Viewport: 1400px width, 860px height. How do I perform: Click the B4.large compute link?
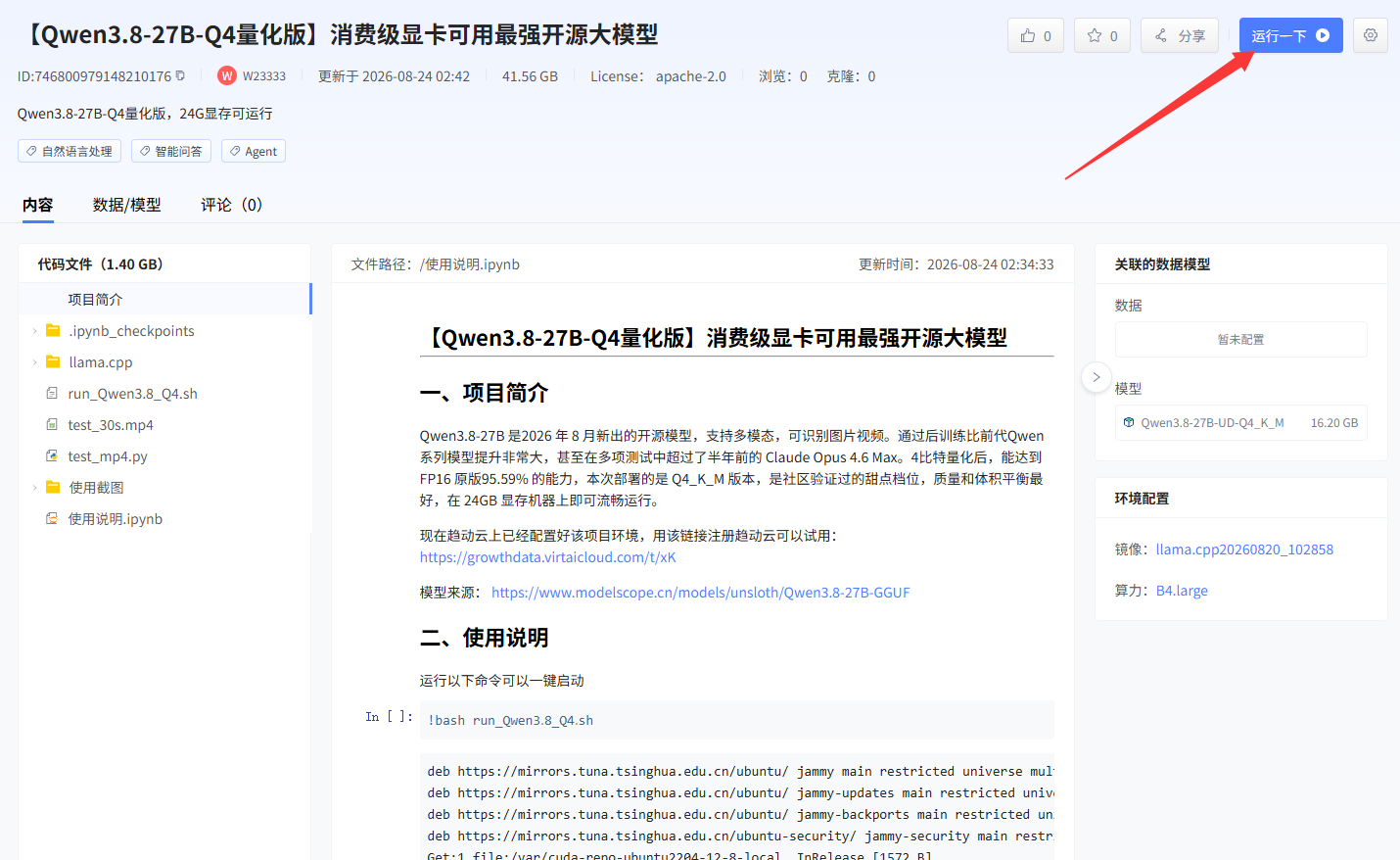point(1182,591)
